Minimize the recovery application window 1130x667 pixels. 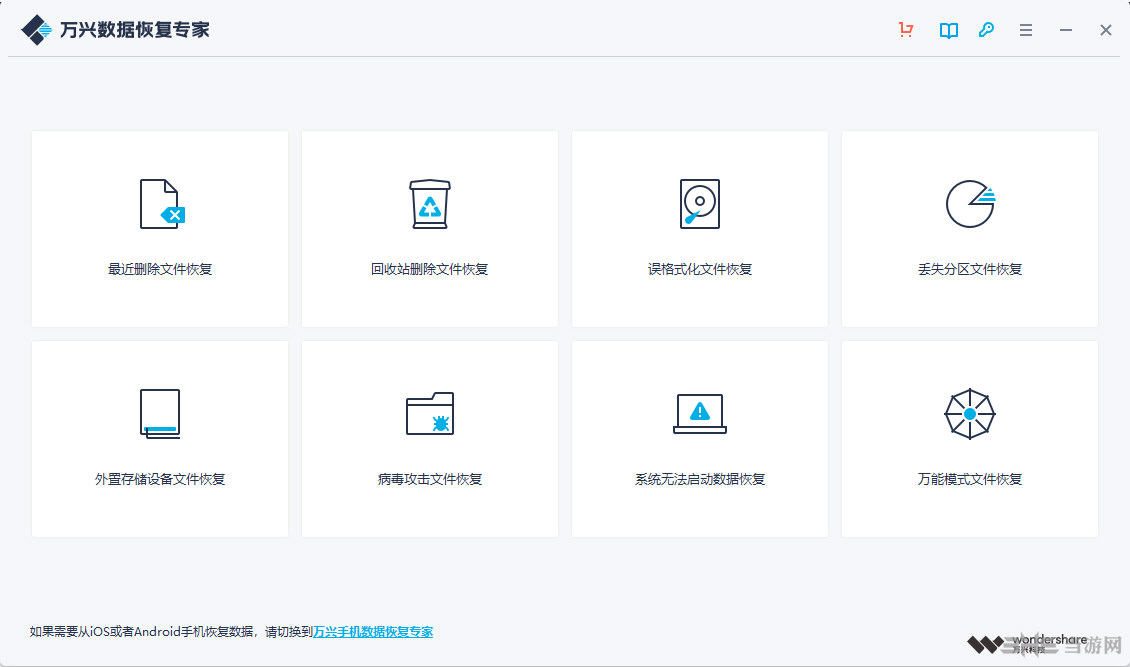[1066, 30]
